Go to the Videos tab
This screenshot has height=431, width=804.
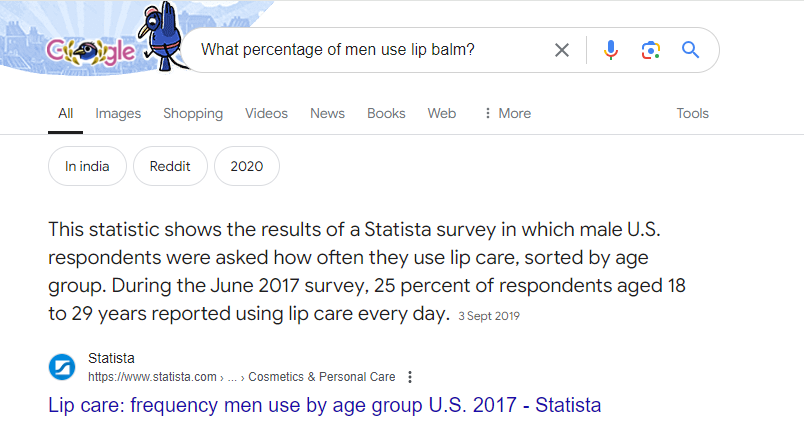click(x=266, y=113)
